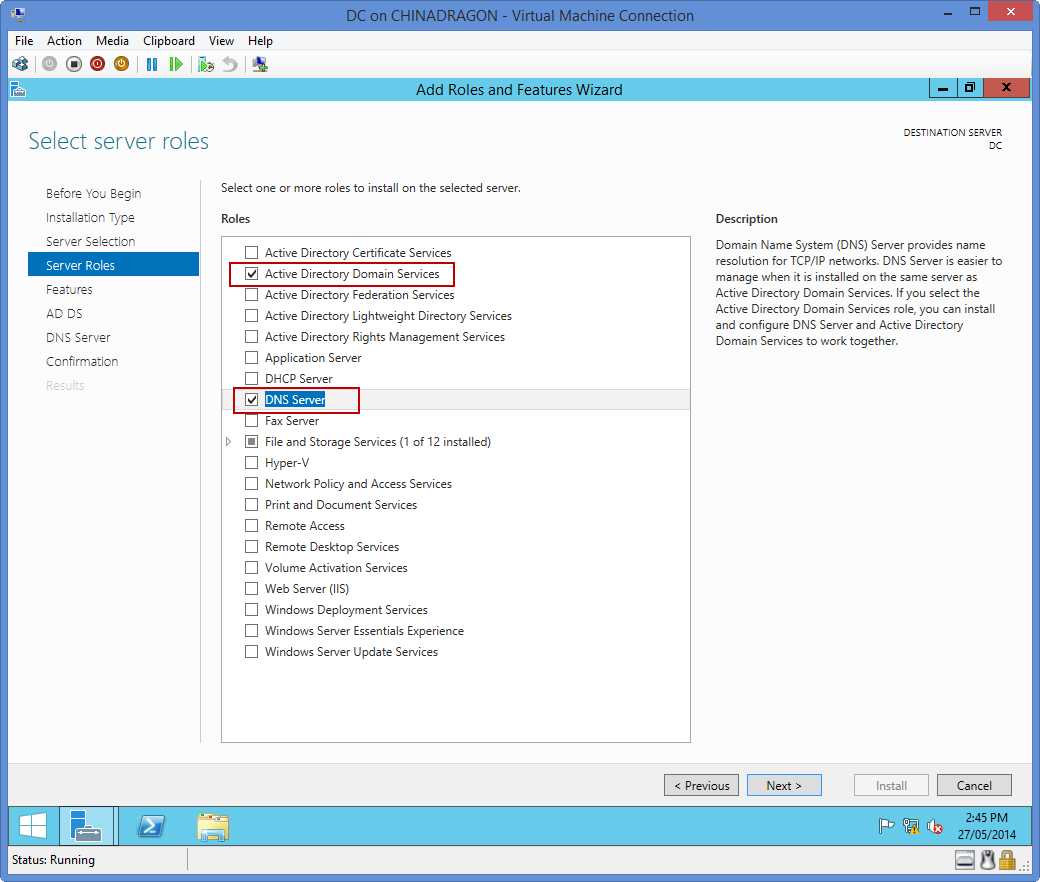Screen dimensions: 1040x882
Task: Save VM state with the orange power icon
Action: [121, 64]
